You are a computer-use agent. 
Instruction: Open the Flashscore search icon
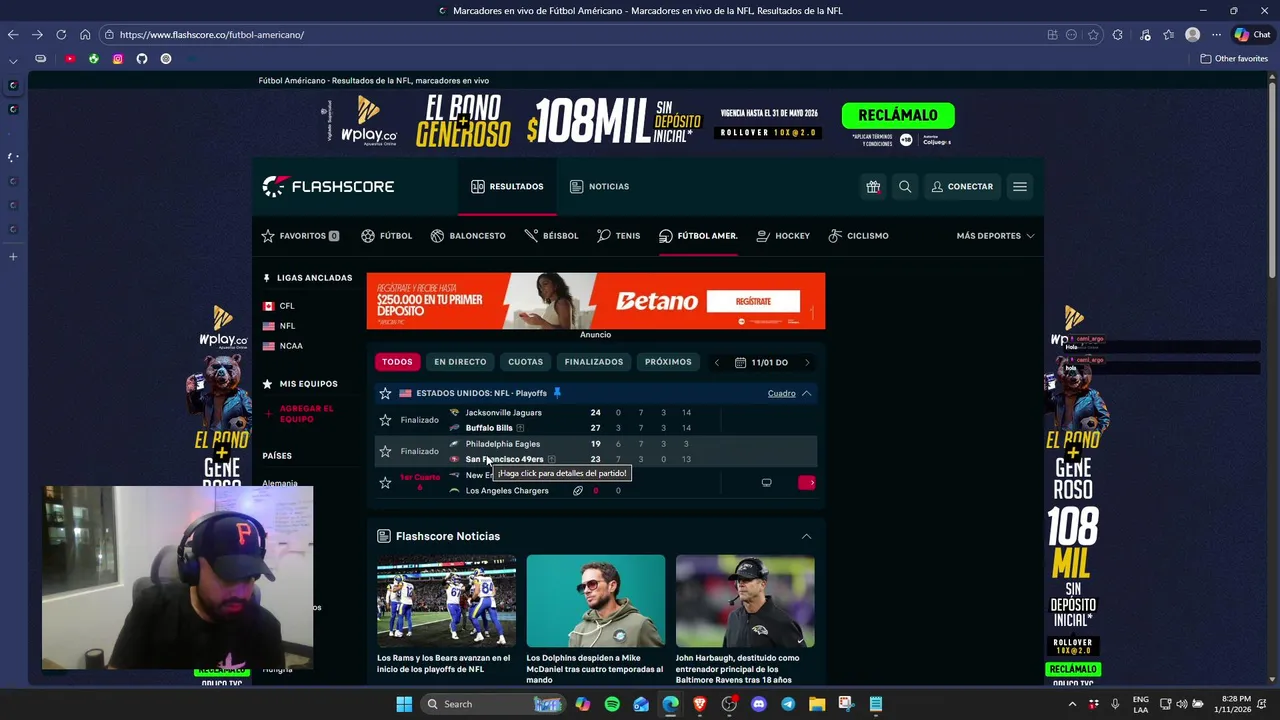(x=905, y=187)
